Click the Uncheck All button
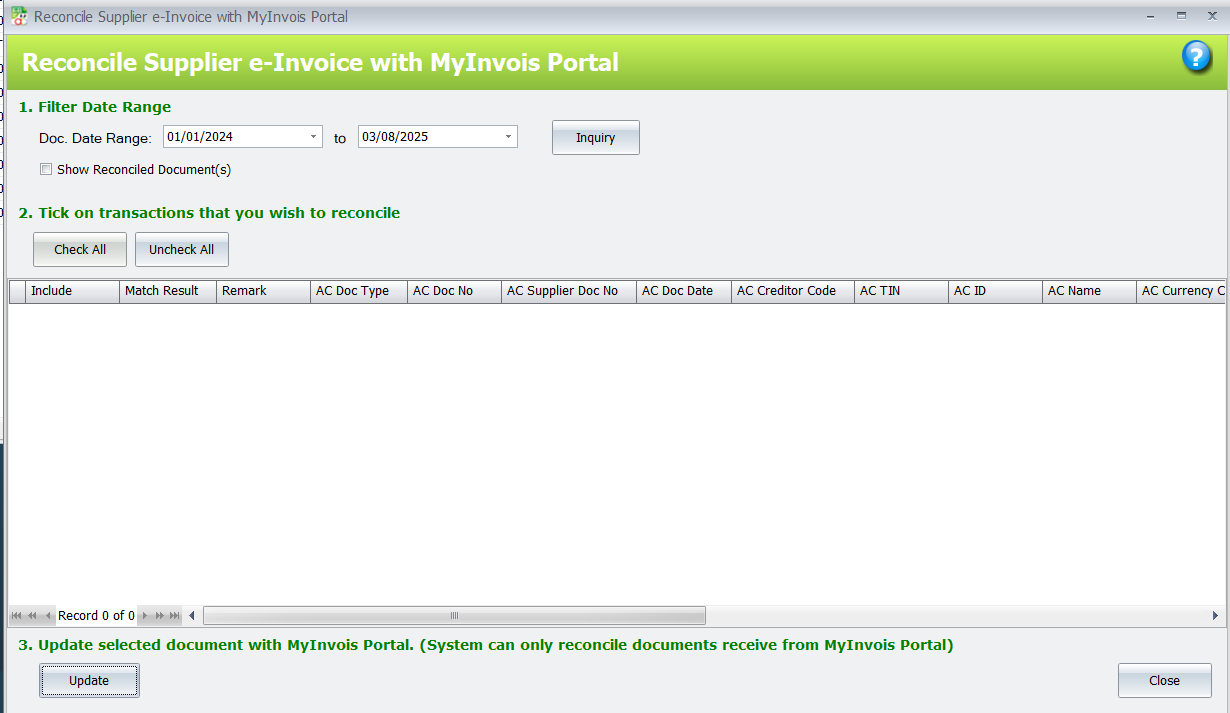 point(182,250)
